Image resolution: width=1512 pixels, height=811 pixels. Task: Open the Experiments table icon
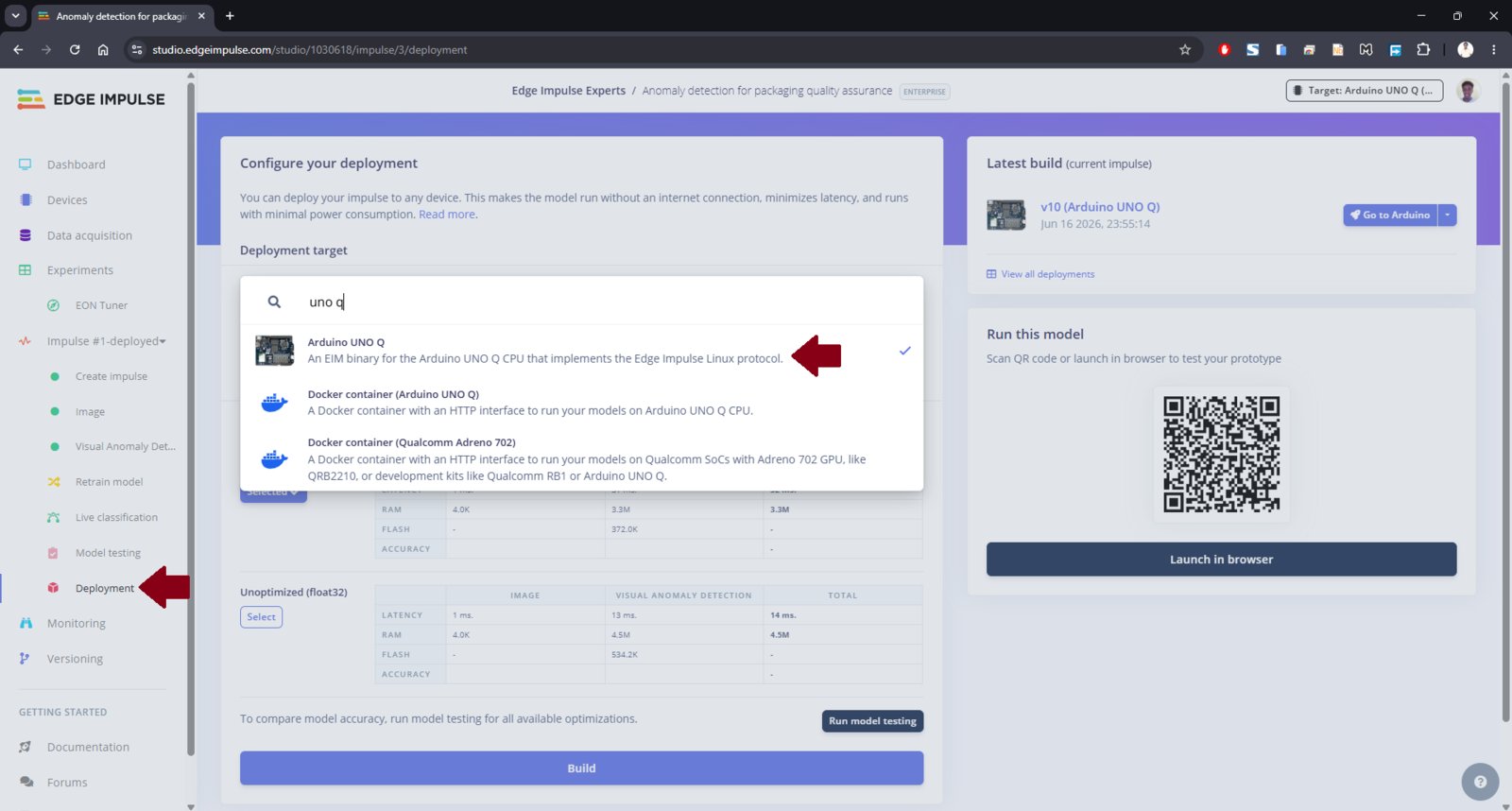point(26,270)
